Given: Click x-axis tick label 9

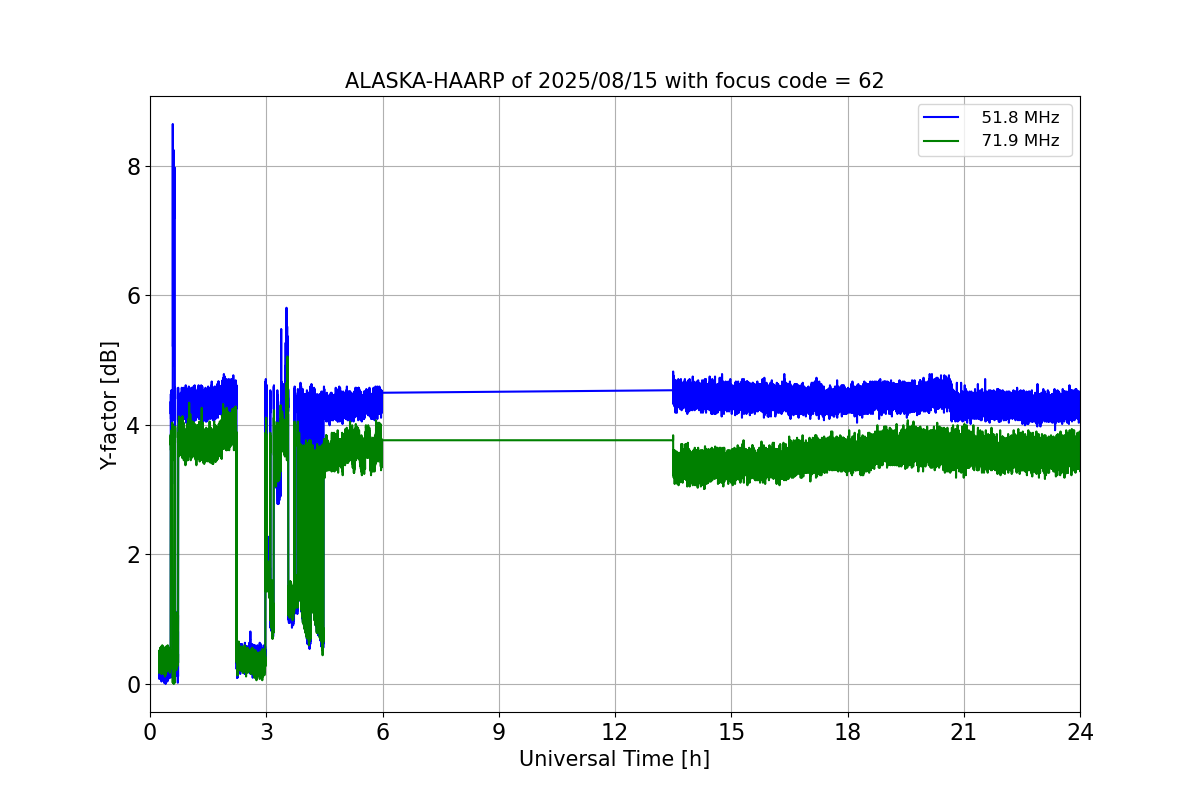Looking at the screenshot, I should click(499, 731).
